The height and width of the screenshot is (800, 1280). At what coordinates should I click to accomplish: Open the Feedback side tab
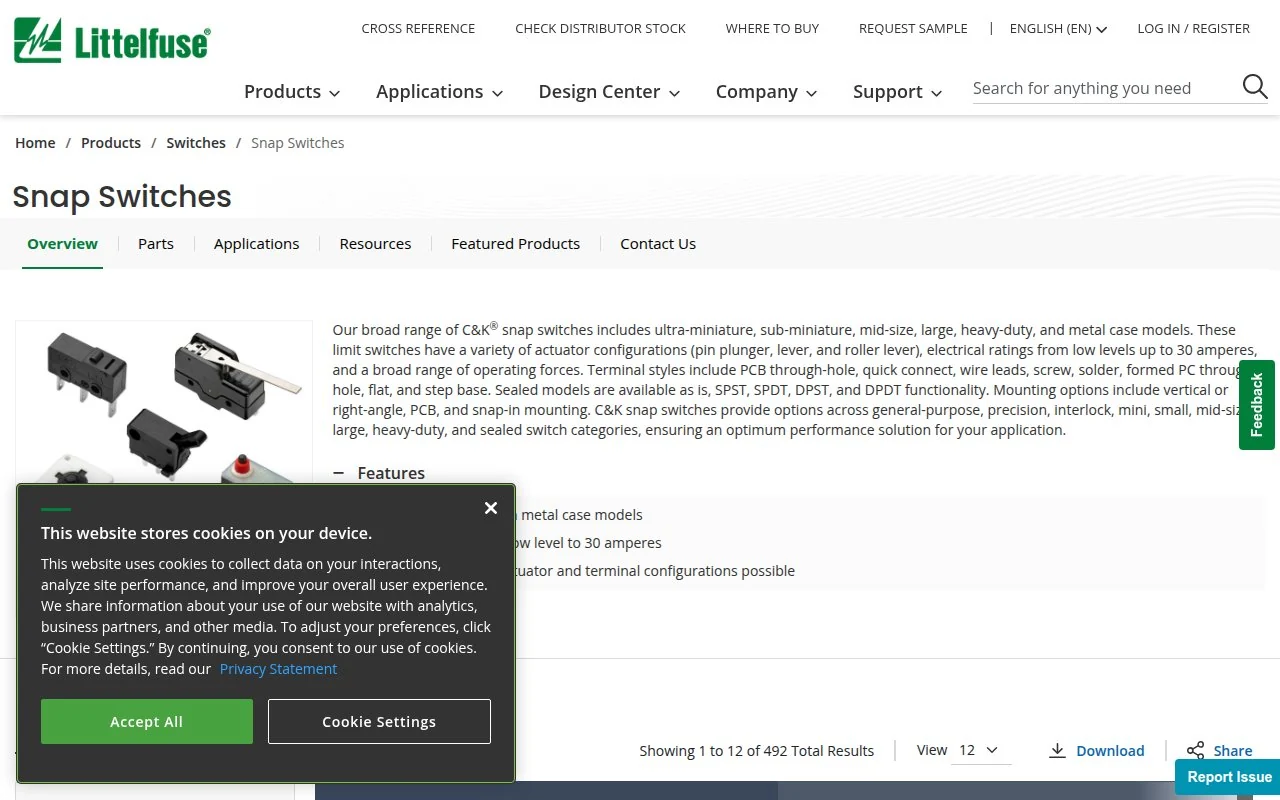coord(1257,405)
